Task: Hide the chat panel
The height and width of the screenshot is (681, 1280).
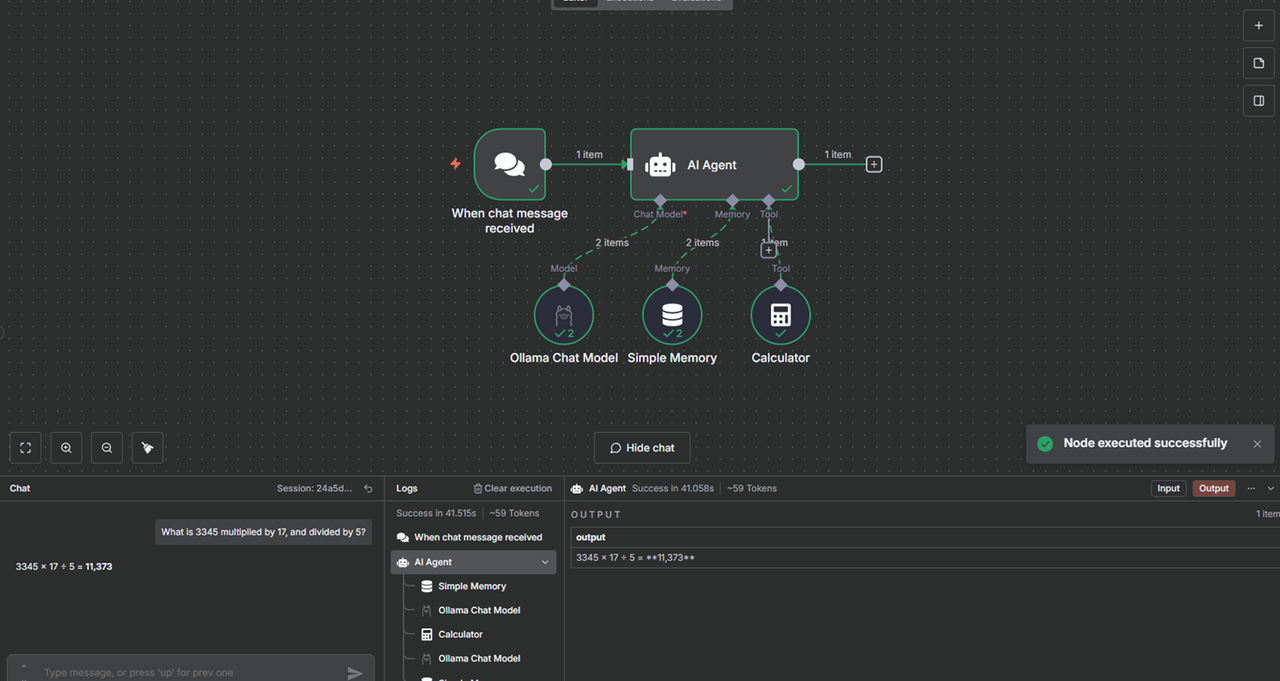Action: click(642, 447)
